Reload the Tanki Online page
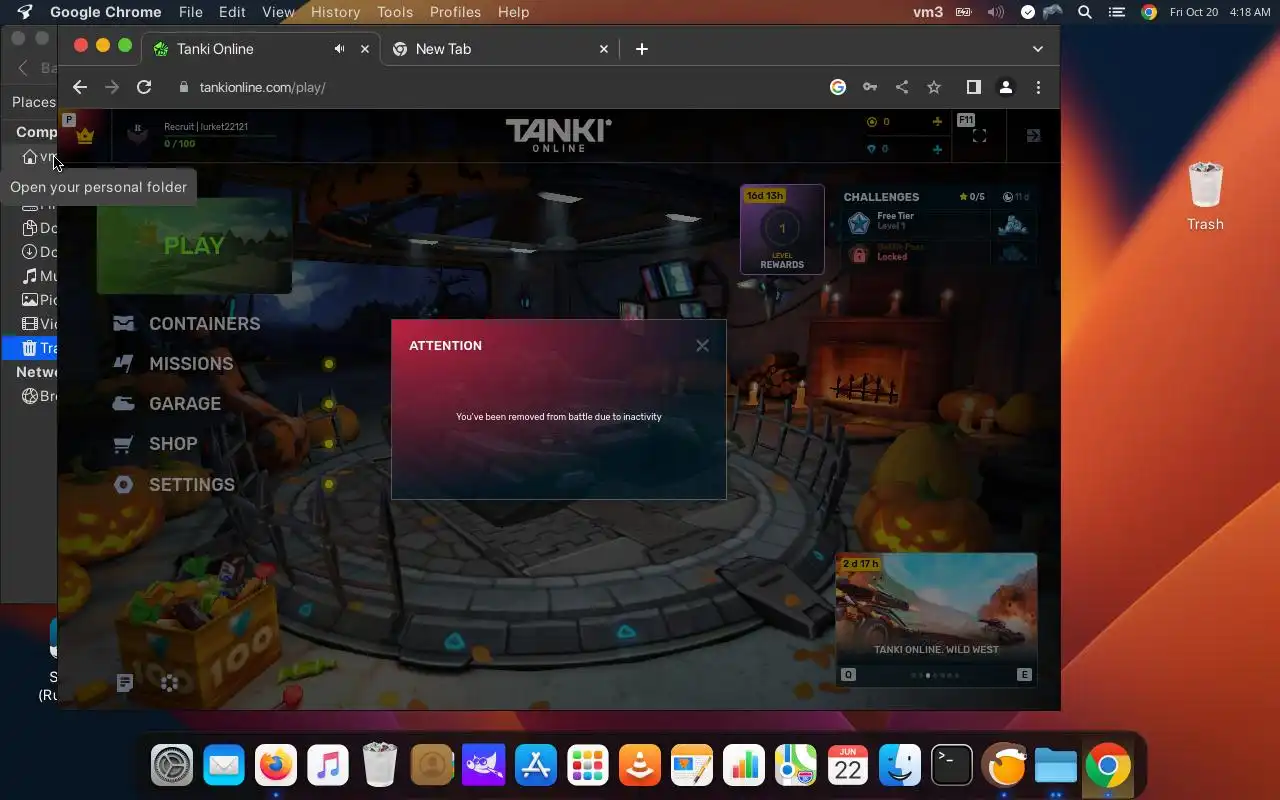Viewport: 1280px width, 800px height. [144, 87]
